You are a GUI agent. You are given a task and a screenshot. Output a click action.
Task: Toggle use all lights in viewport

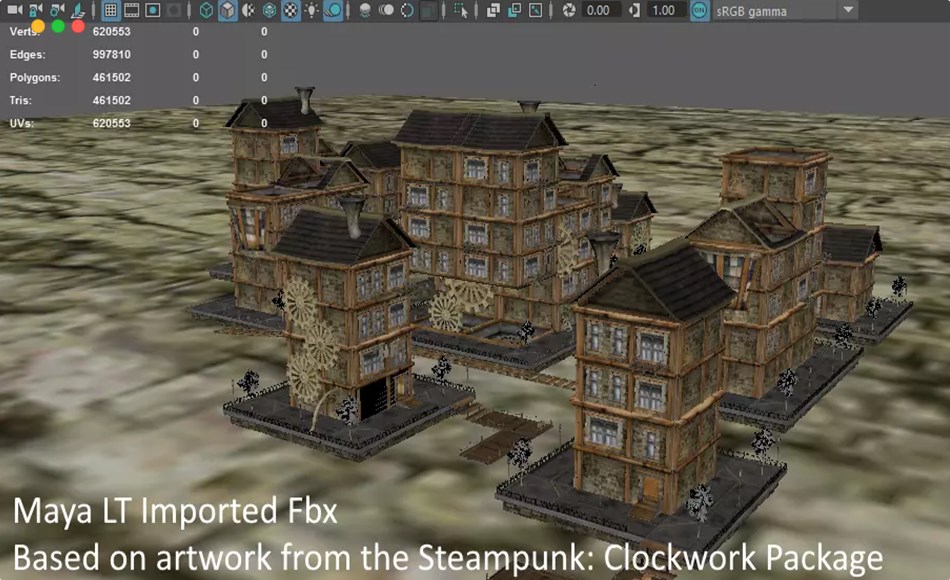[310, 9]
